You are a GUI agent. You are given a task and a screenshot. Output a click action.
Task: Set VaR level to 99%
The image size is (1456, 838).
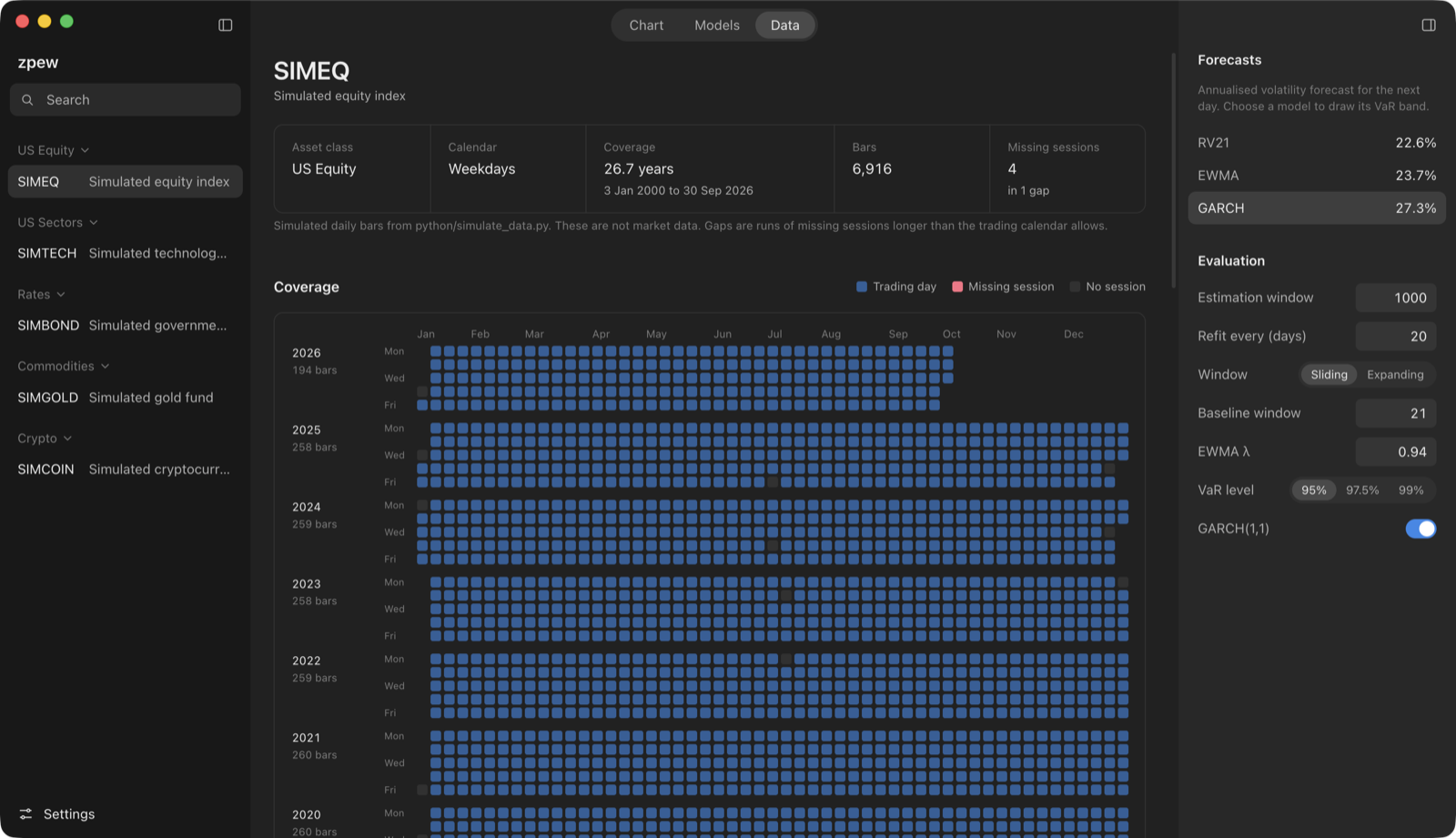(1411, 490)
